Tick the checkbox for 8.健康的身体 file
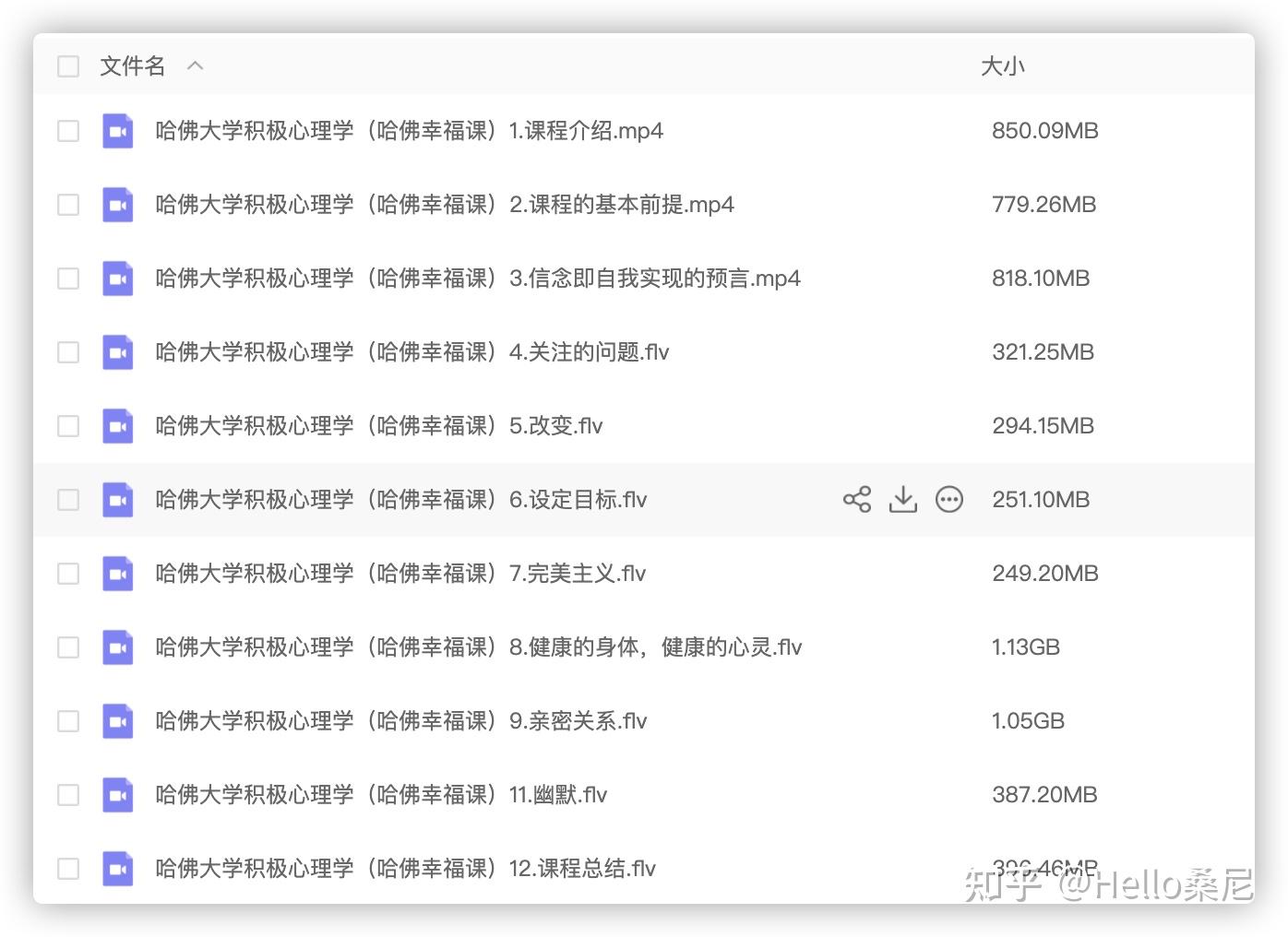The image size is (1288, 937). tap(68, 647)
